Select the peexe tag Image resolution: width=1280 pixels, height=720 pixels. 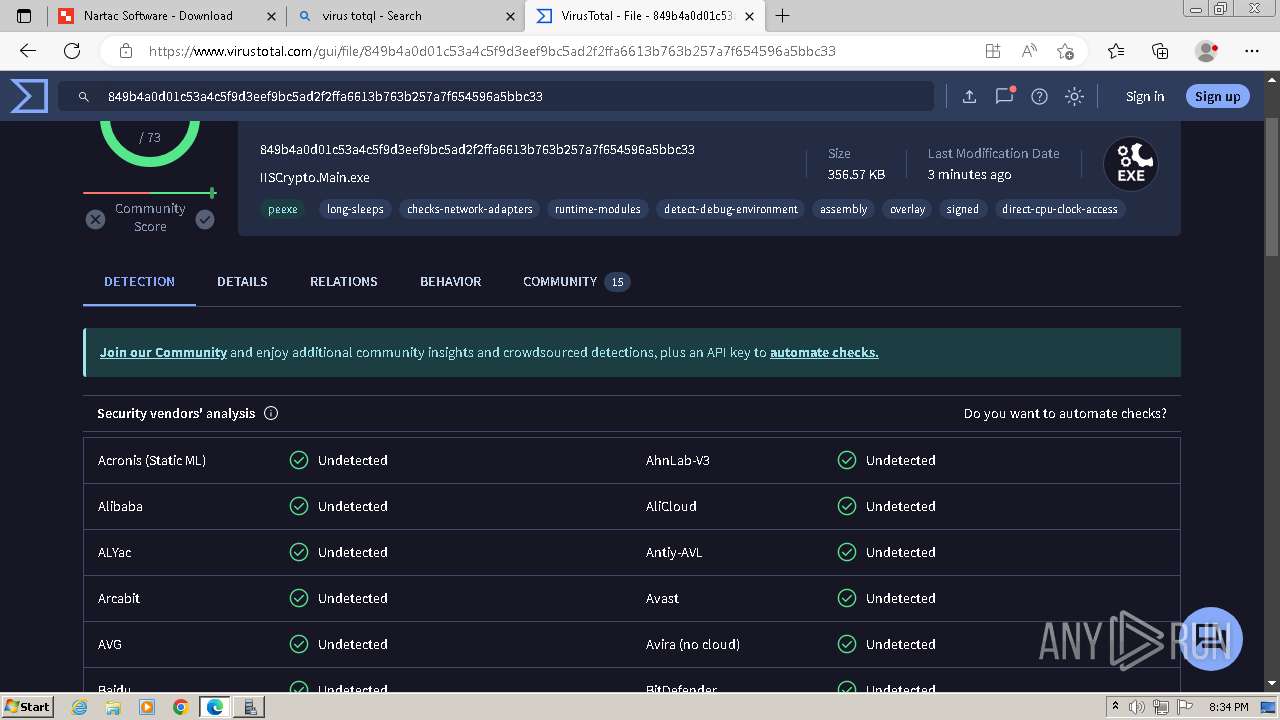coord(283,209)
